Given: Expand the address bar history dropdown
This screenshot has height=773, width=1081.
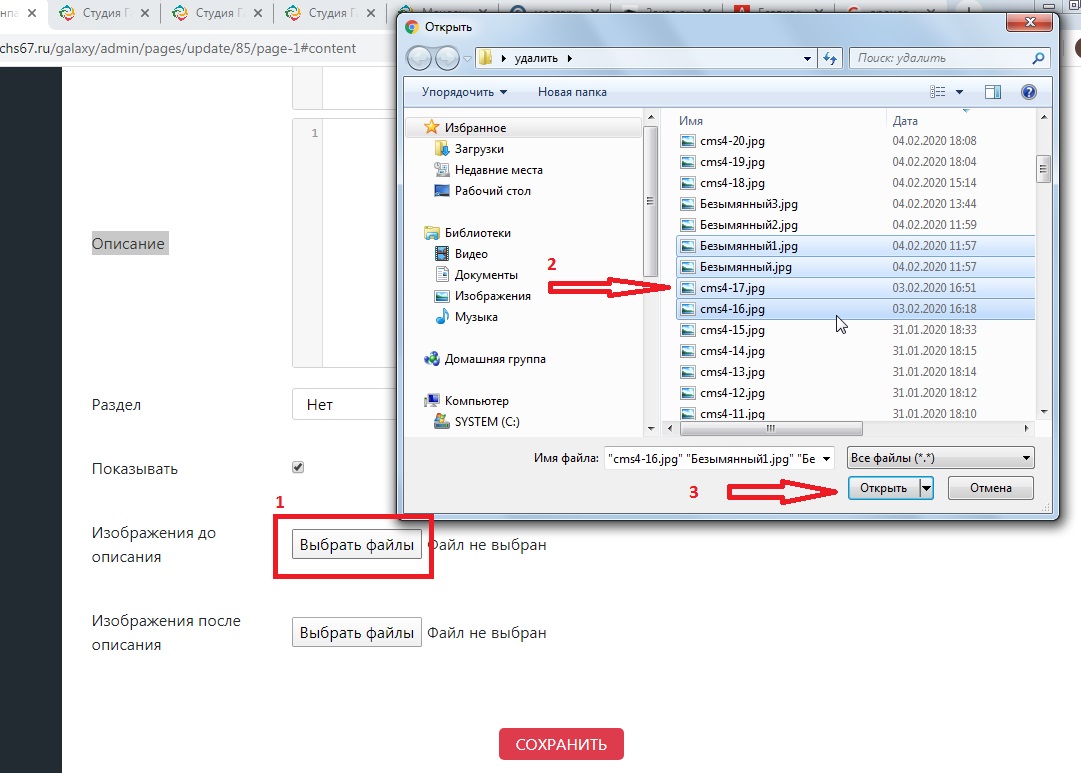Looking at the screenshot, I should point(807,59).
